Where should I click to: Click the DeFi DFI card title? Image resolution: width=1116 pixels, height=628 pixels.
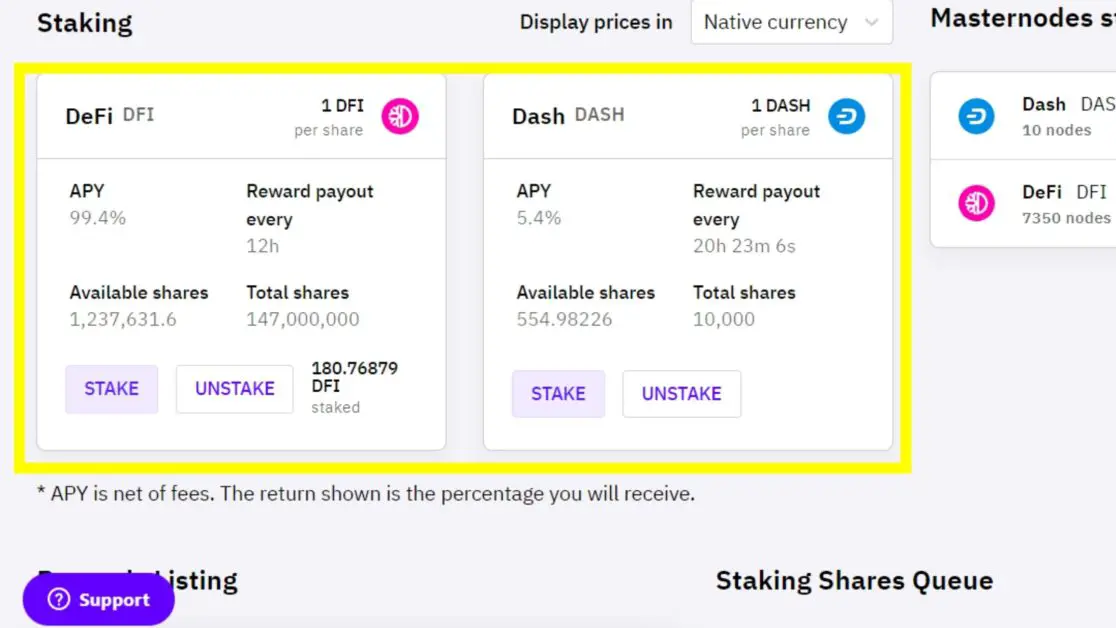coord(110,115)
